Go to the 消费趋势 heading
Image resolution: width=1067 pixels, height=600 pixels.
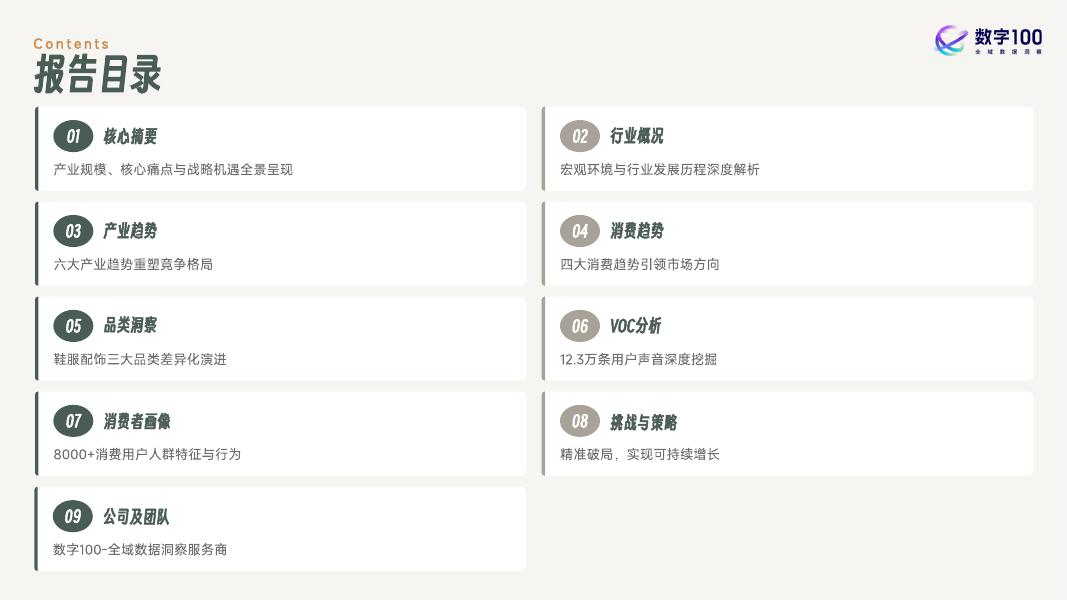click(637, 231)
